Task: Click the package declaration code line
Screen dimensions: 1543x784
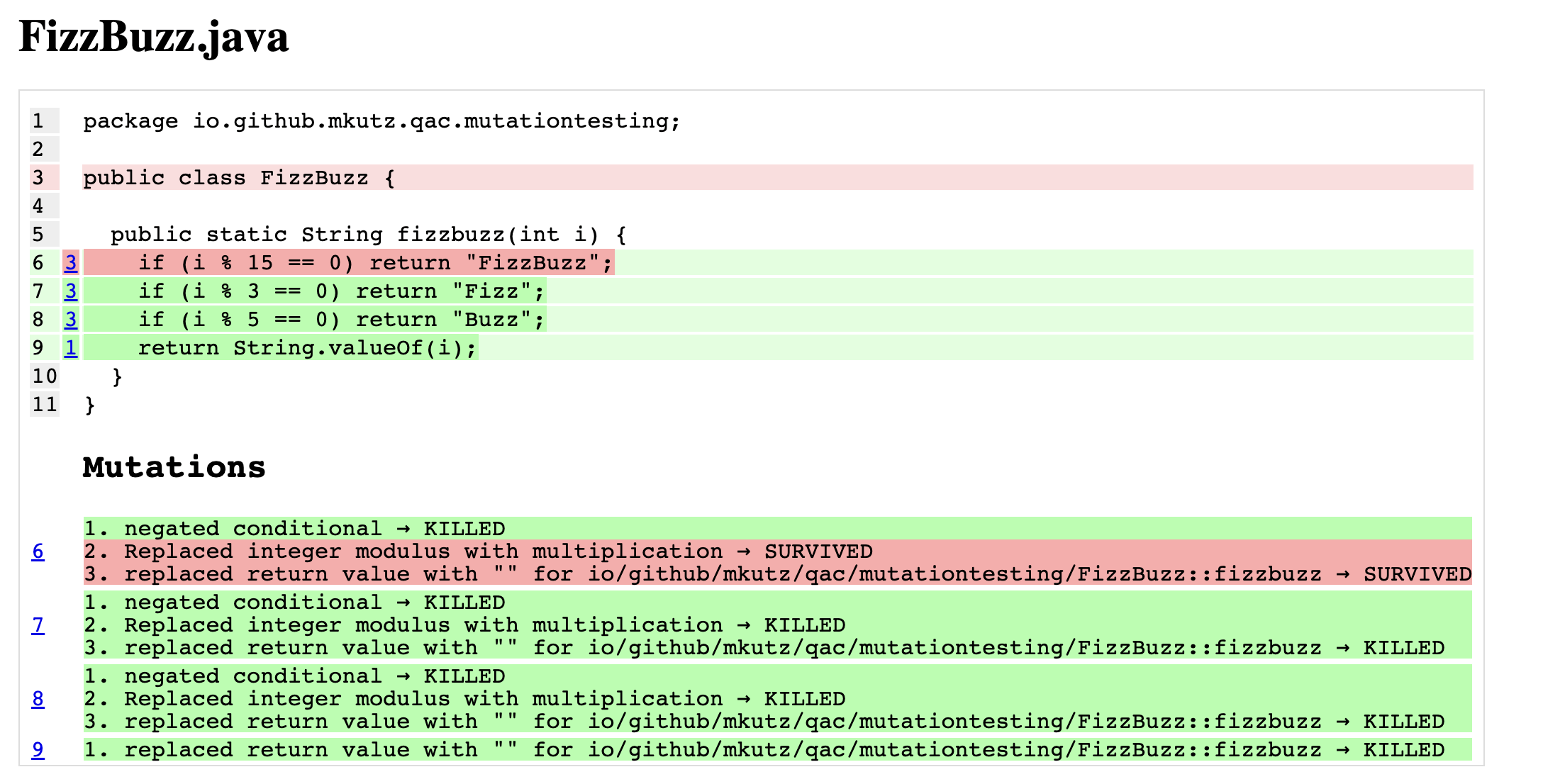Action: pyautogui.click(x=381, y=121)
